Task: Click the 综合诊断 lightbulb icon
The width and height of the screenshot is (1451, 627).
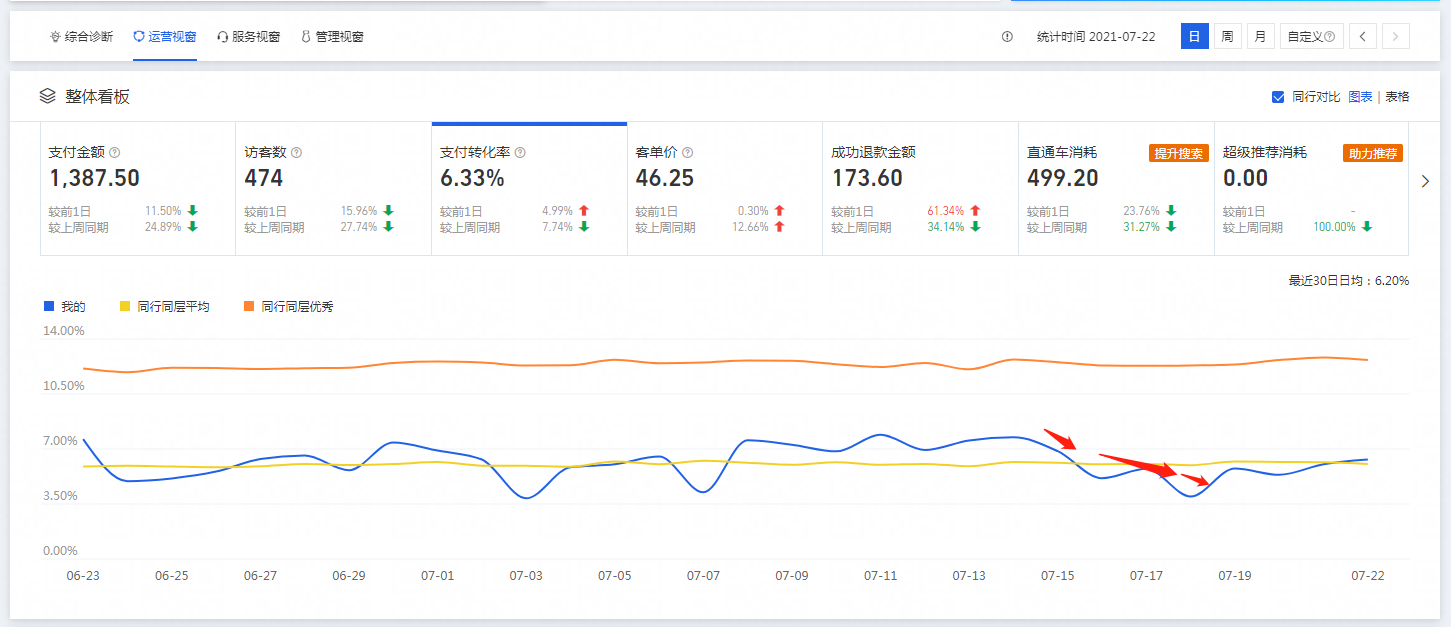Action: pos(55,37)
